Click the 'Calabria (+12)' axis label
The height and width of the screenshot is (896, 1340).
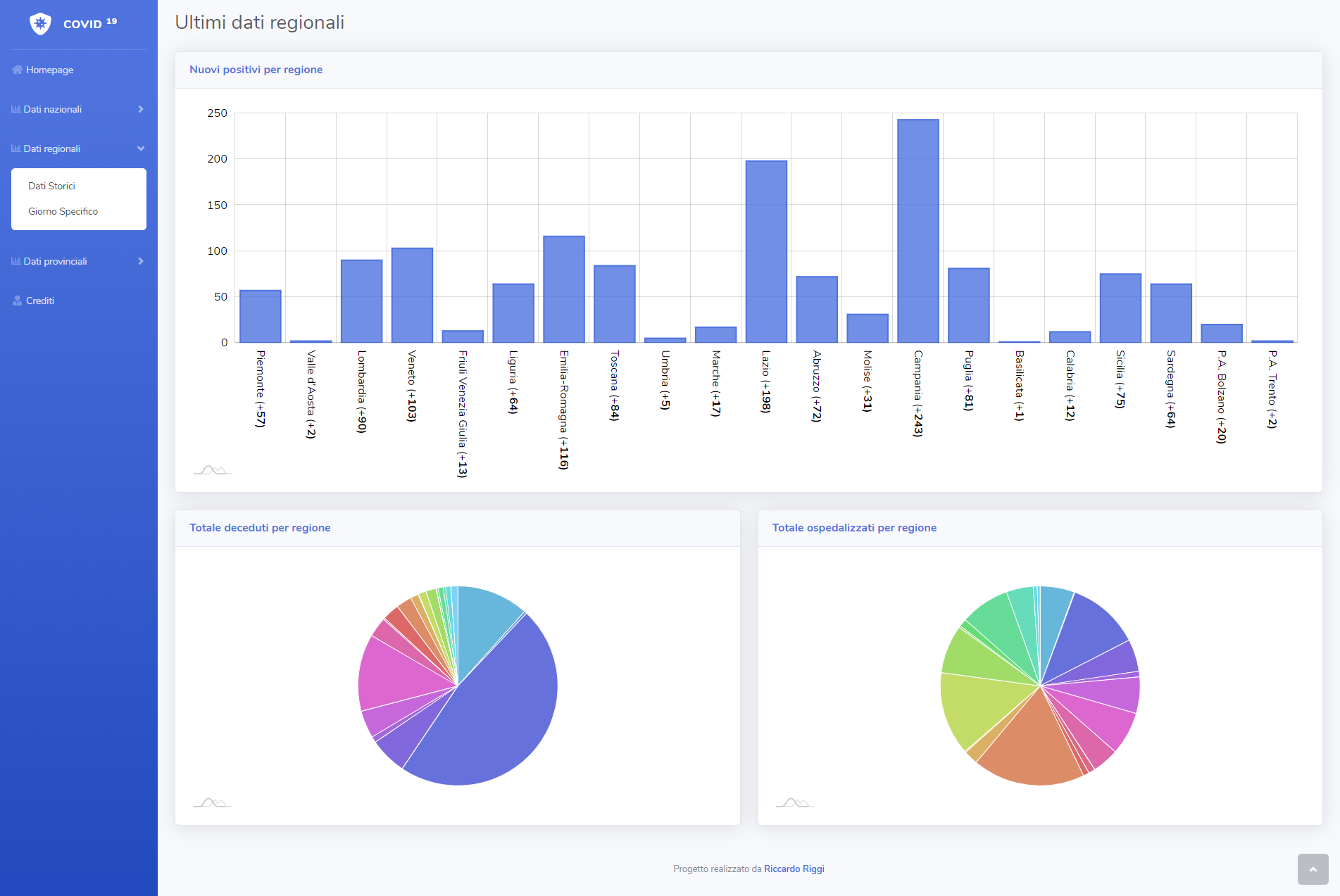point(1070,386)
